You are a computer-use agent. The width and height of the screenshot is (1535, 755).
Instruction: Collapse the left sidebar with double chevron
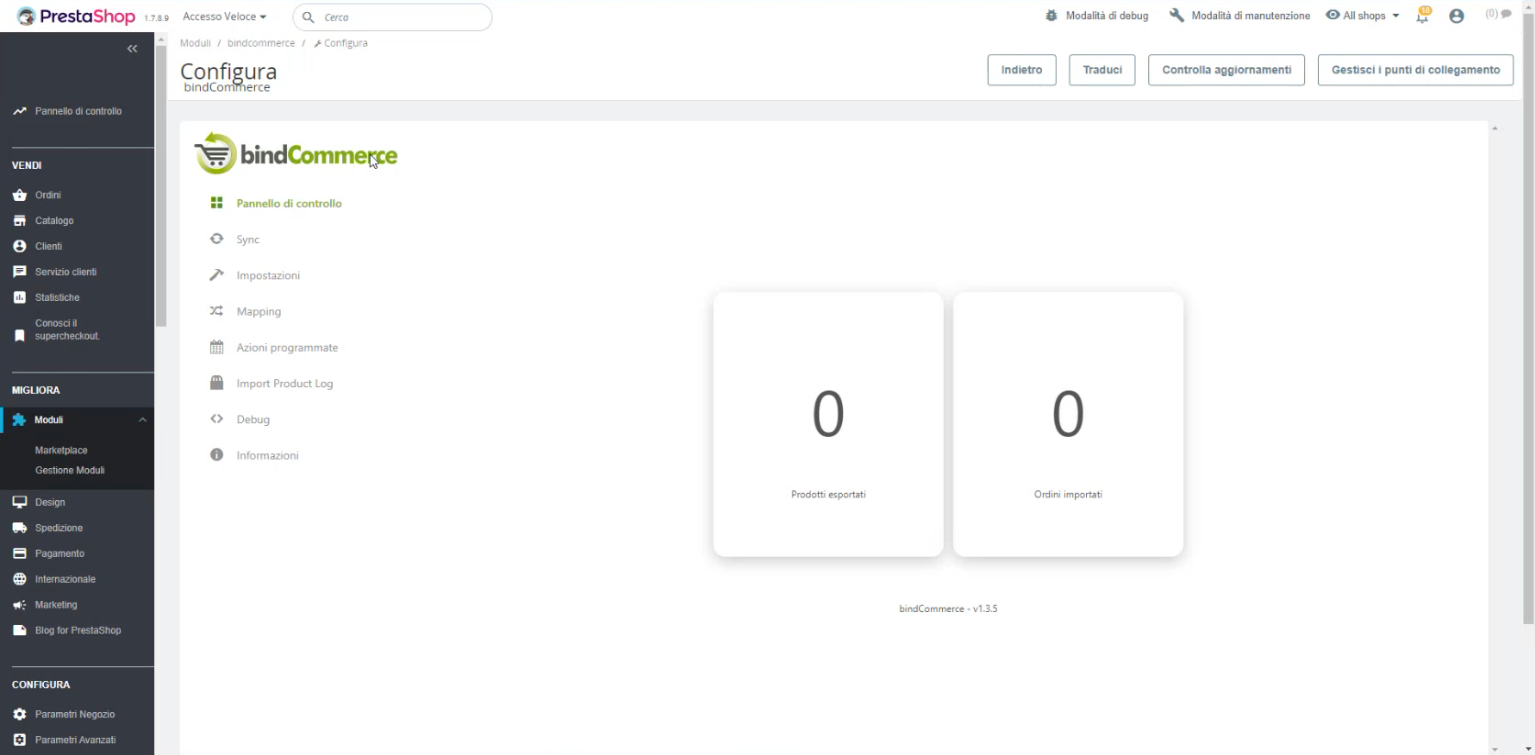click(132, 49)
